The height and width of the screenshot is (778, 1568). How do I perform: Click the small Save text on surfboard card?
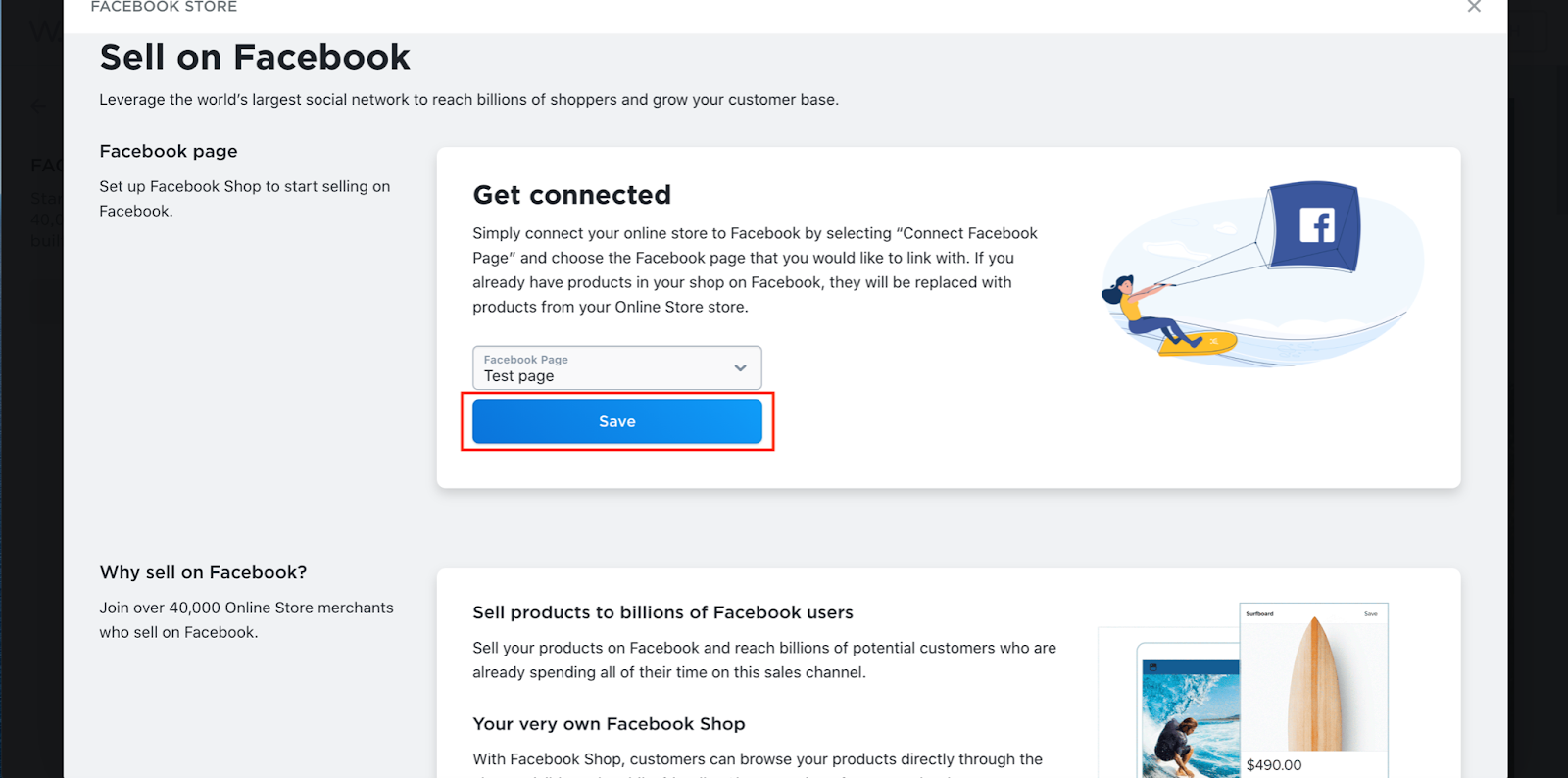[x=1370, y=614]
